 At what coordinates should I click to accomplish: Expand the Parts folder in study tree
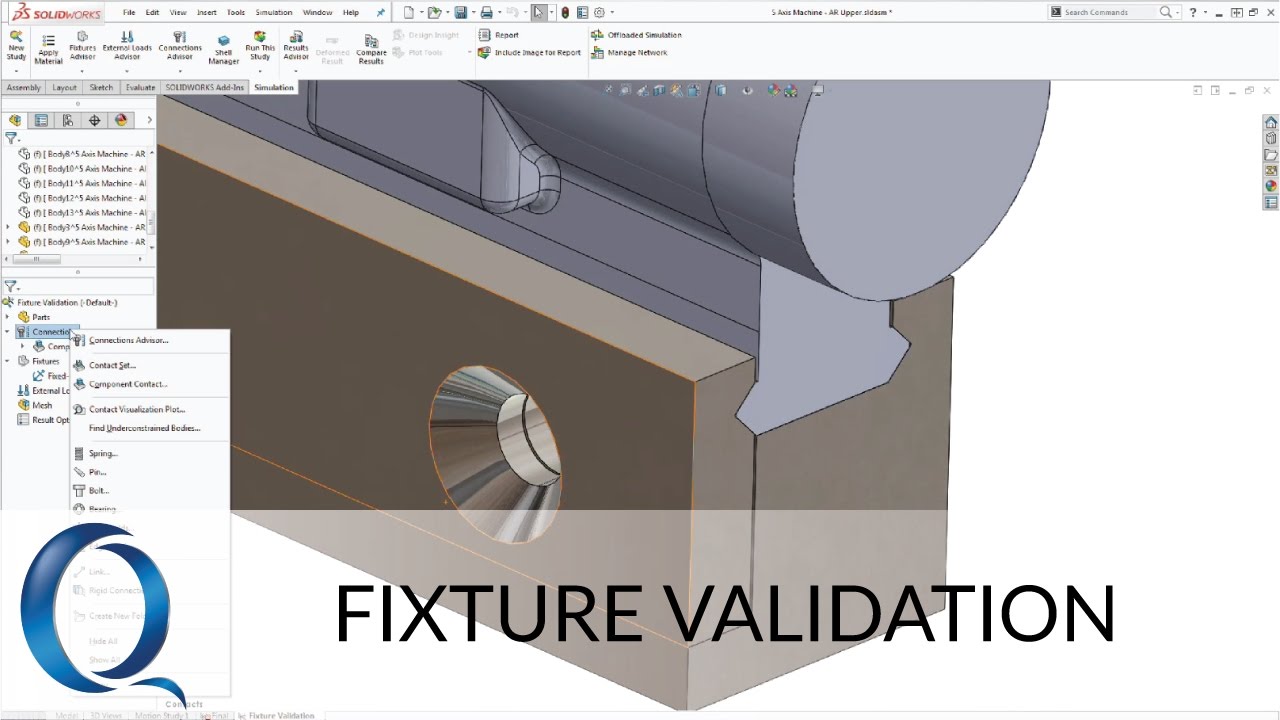pos(8,317)
